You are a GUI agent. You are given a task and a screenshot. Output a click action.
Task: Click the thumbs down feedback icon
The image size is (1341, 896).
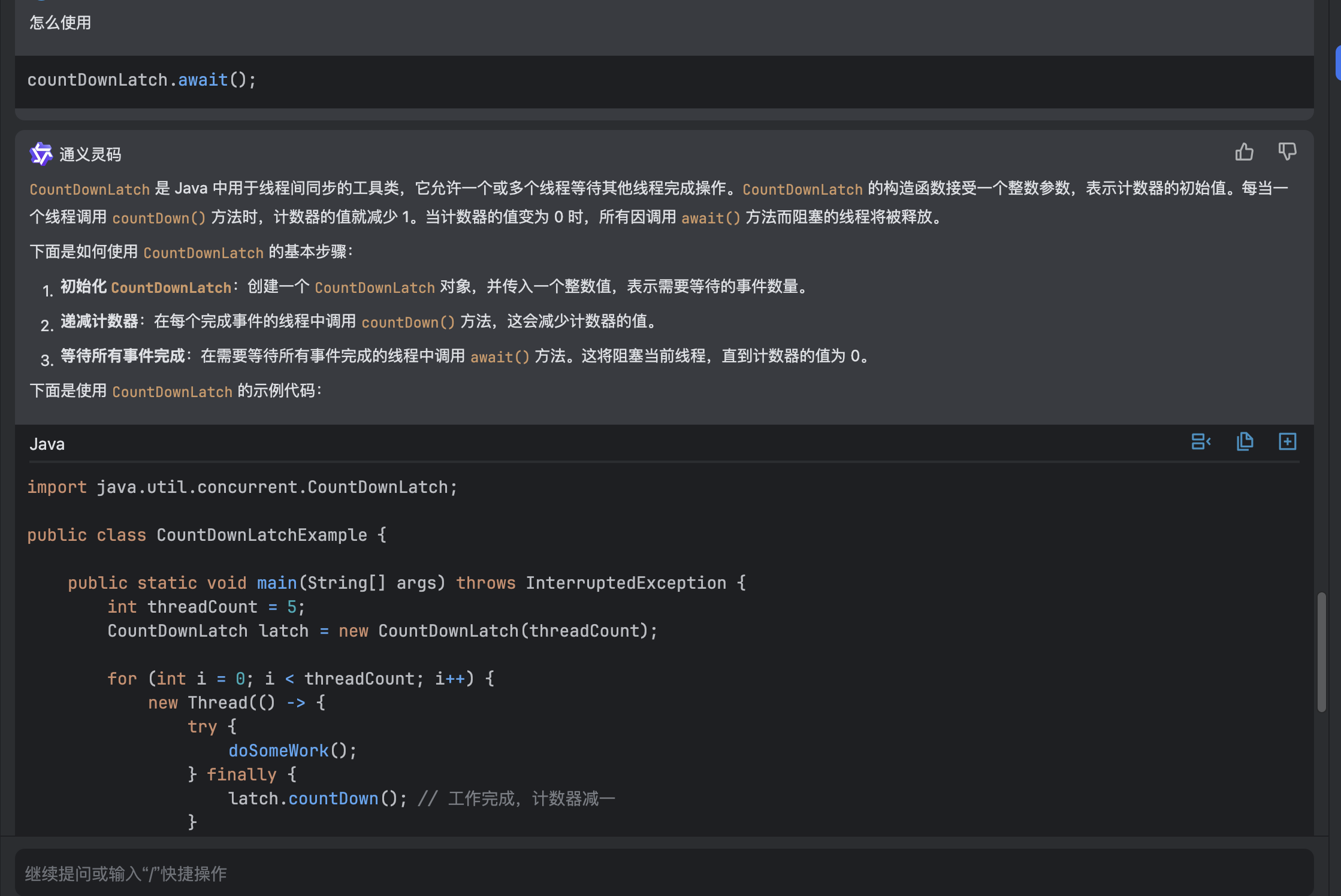(1287, 152)
